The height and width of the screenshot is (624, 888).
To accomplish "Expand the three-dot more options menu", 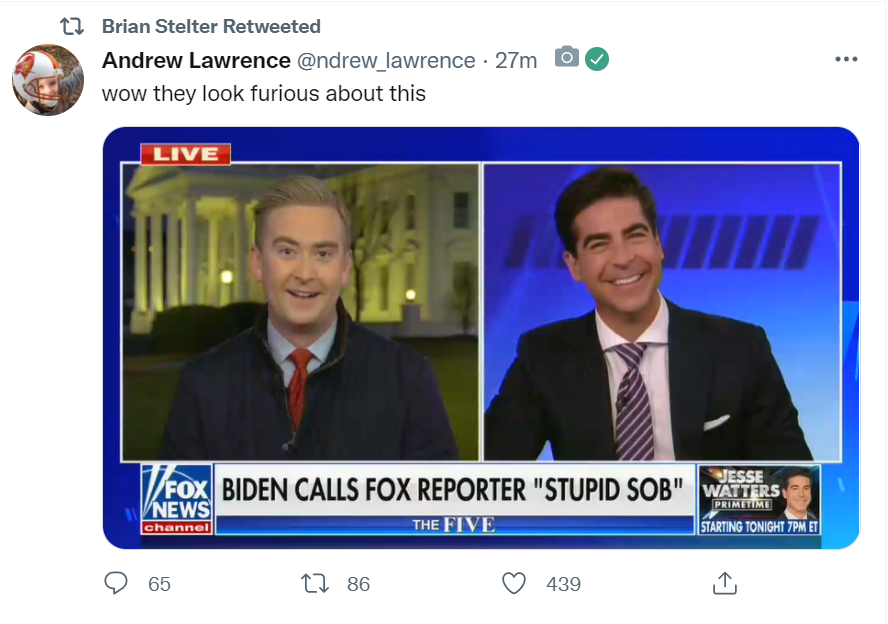I will pyautogui.click(x=846, y=59).
